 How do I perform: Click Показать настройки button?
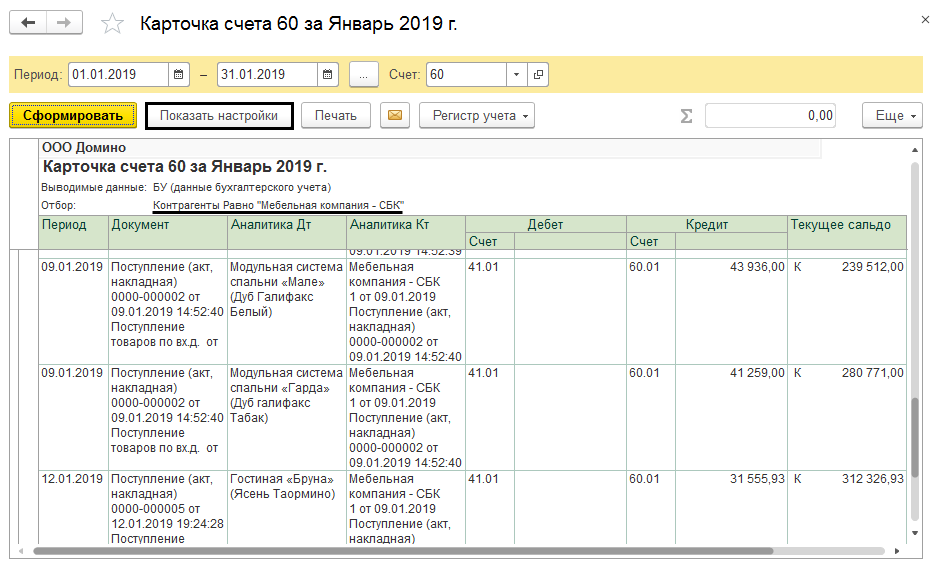[219, 116]
